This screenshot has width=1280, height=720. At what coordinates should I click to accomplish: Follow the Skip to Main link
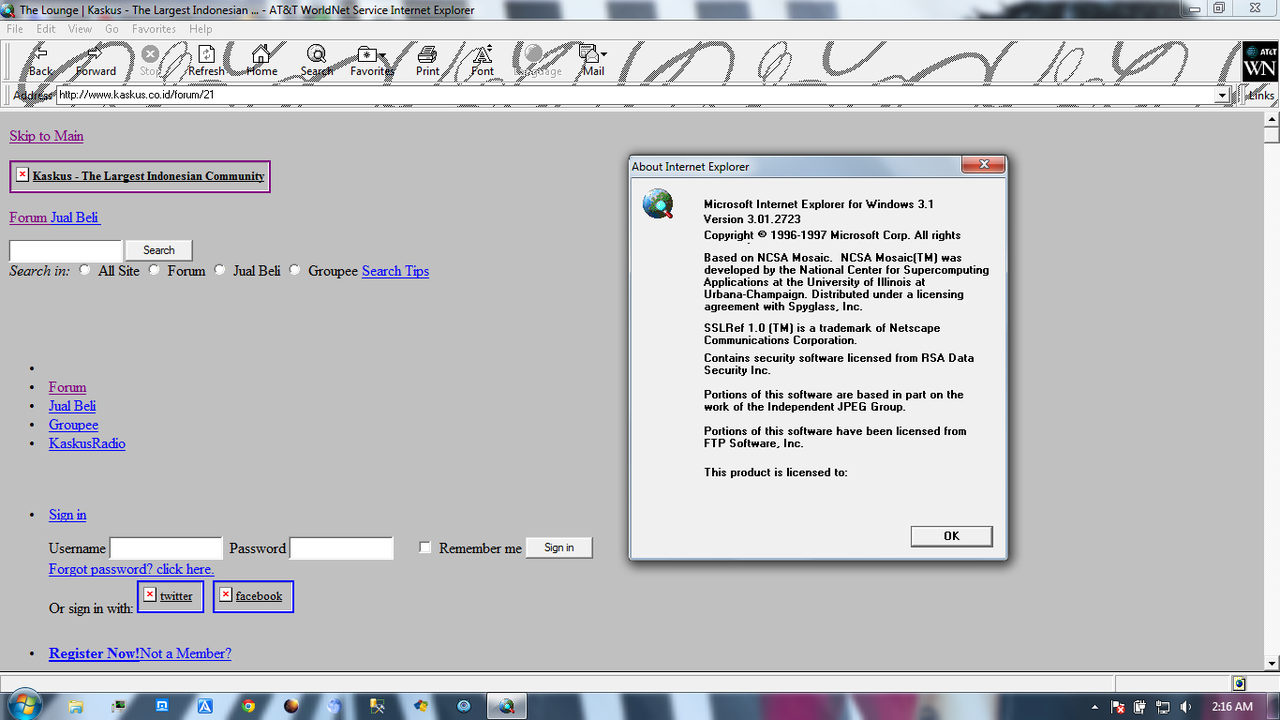[46, 136]
